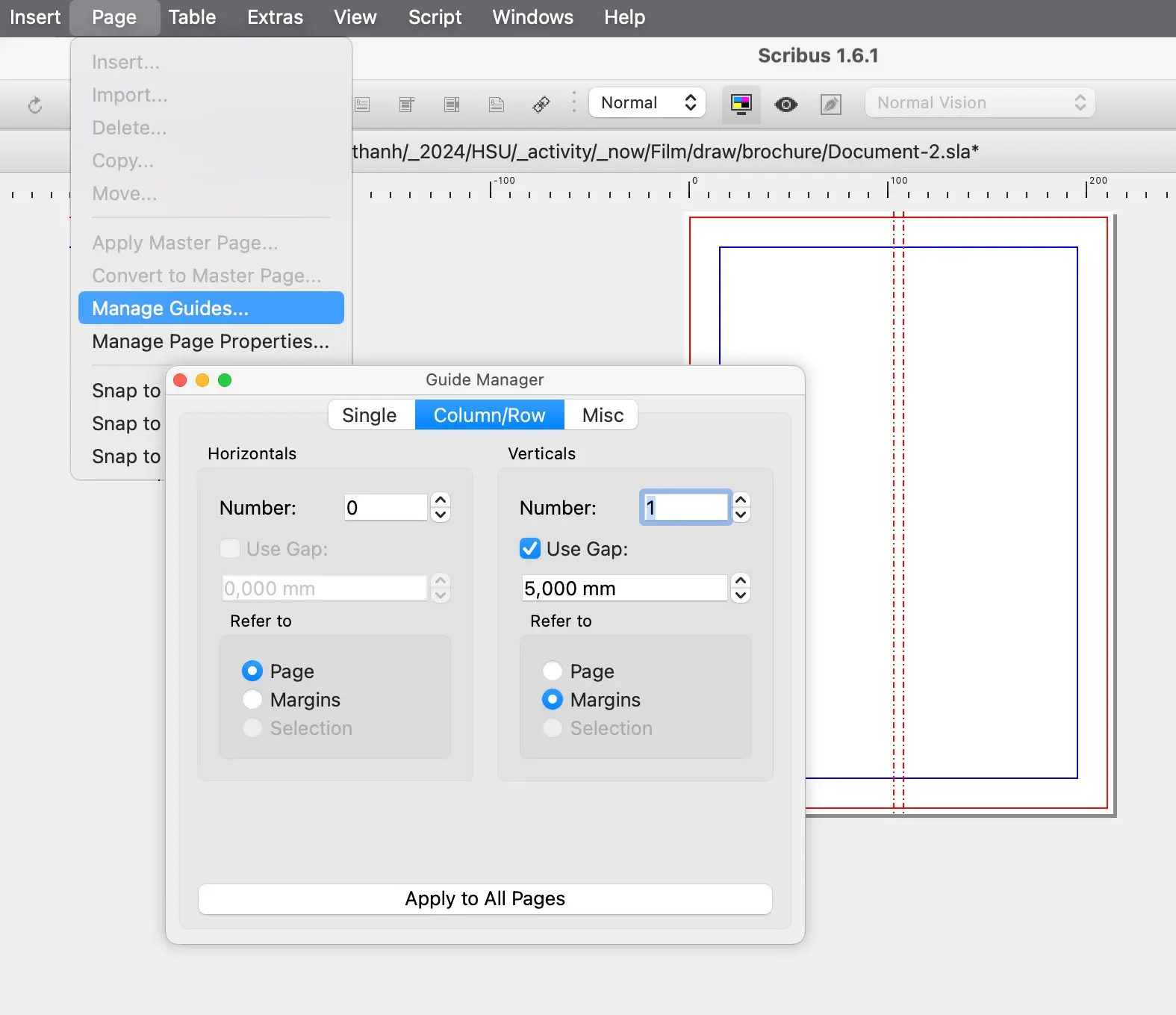The height and width of the screenshot is (1015, 1176).
Task: Switch to the Single tab
Action: point(370,415)
